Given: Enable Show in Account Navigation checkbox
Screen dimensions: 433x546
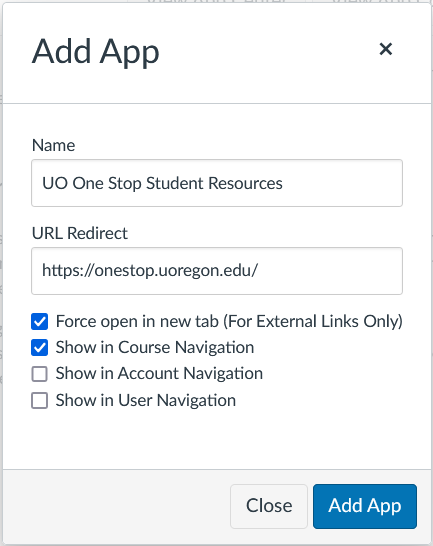Looking at the screenshot, I should pyautogui.click(x=39, y=374).
